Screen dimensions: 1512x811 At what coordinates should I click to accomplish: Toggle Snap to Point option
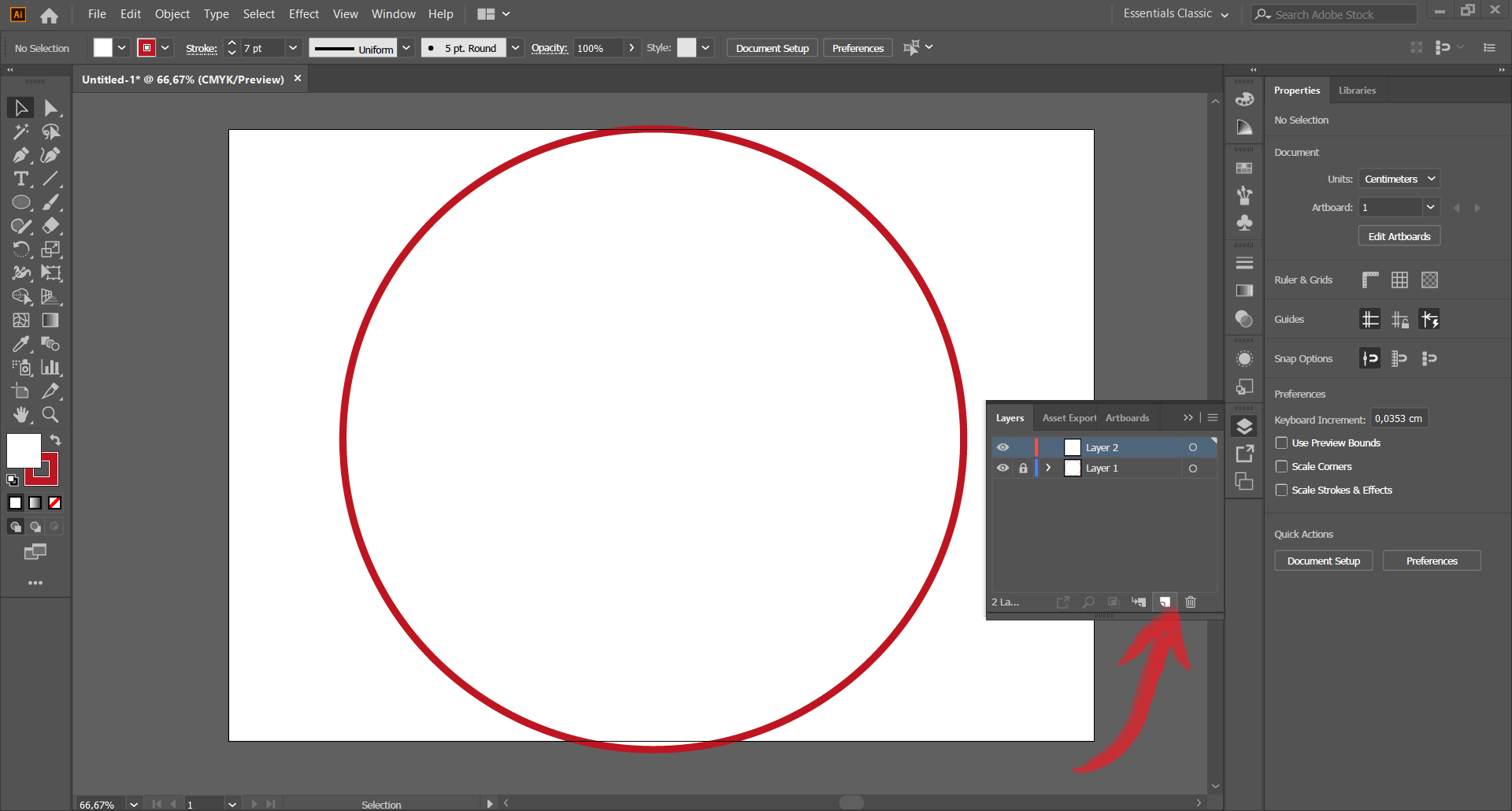click(1370, 359)
